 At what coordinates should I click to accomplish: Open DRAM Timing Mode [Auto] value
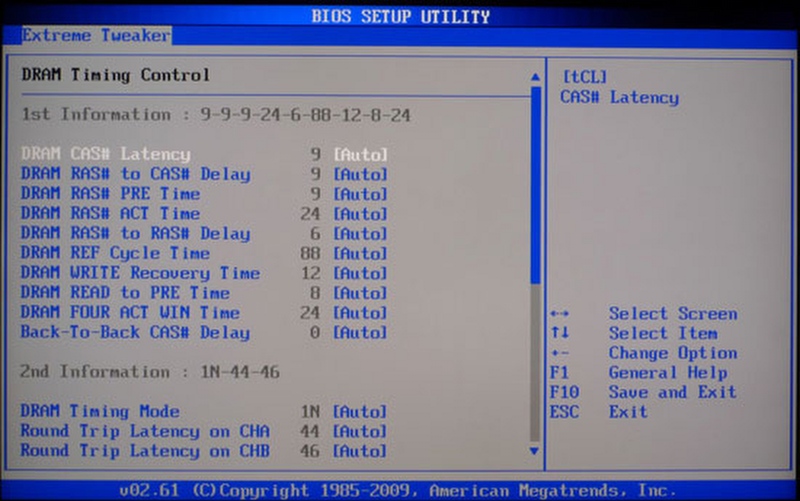(359, 412)
